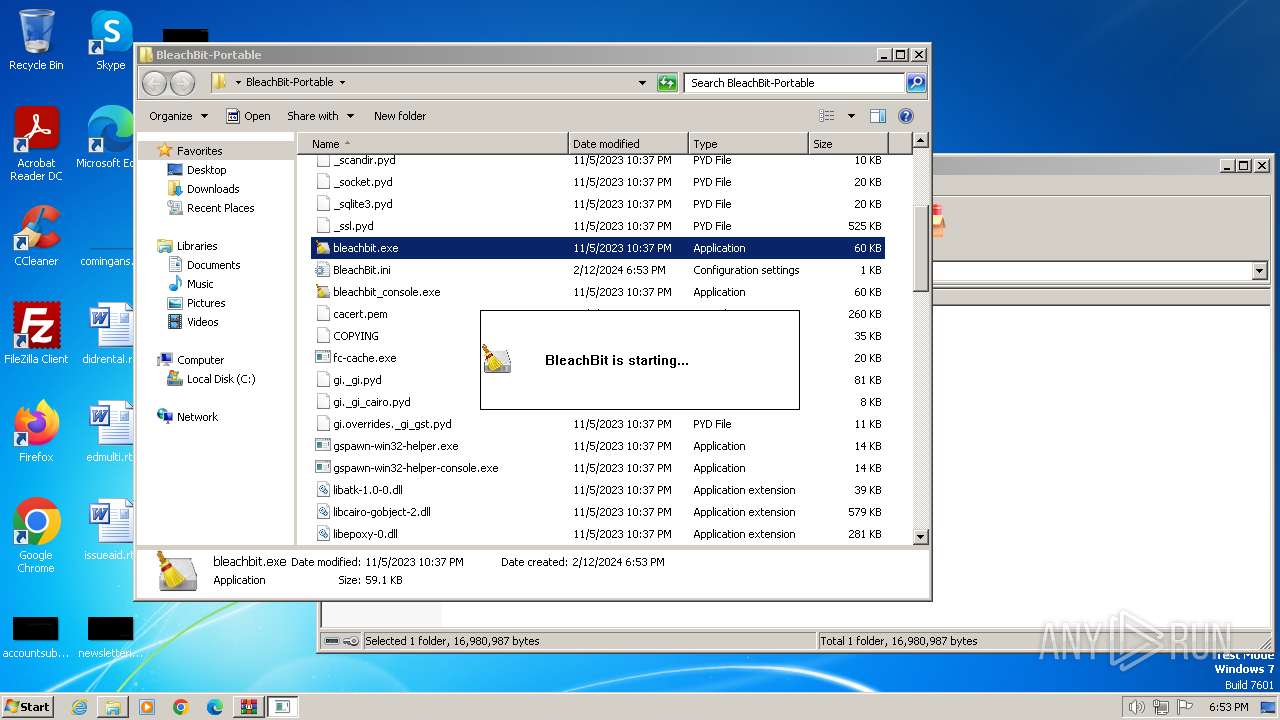This screenshot has height=720, width=1280.
Task: Click the file list scrollbar down arrow
Action: tap(921, 536)
